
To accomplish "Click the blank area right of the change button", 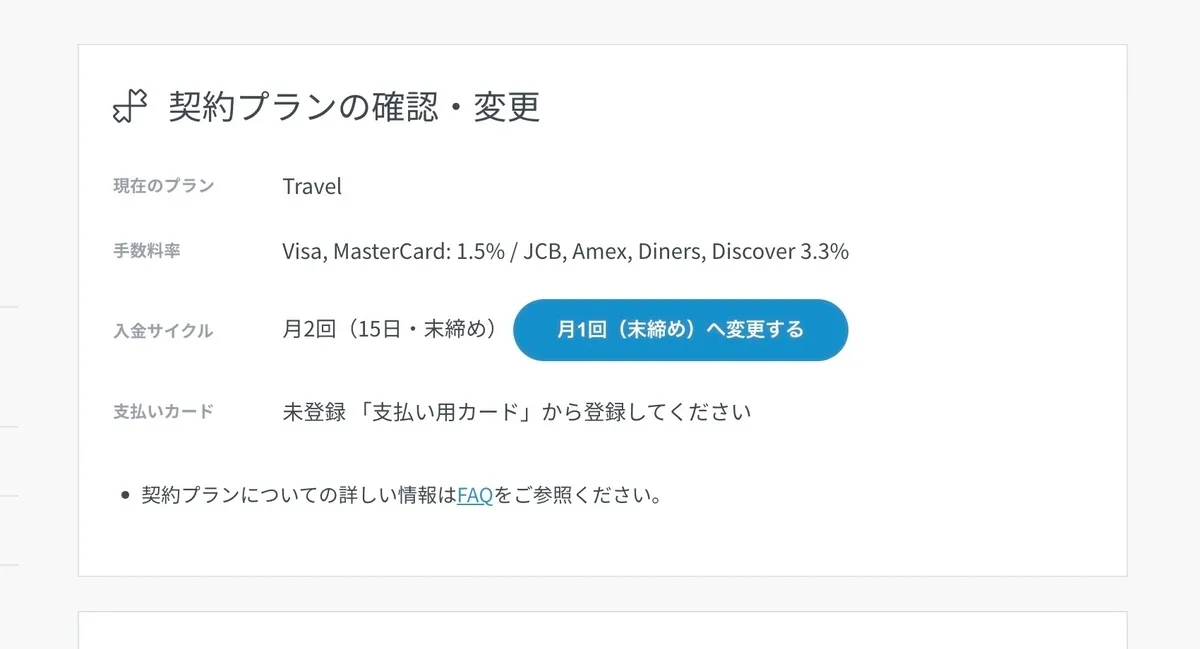I will point(985,330).
